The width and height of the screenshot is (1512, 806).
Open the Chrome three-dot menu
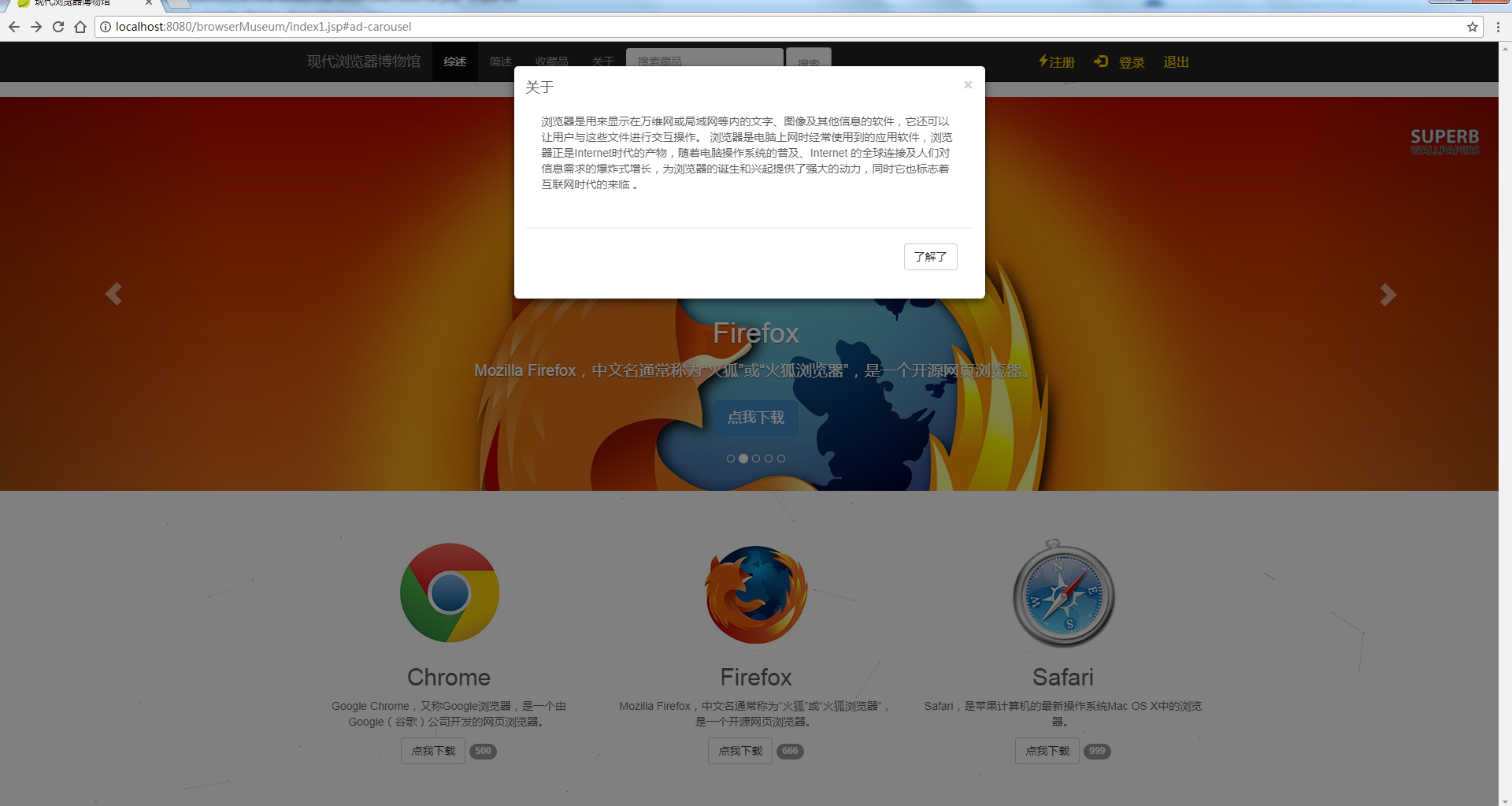[x=1498, y=27]
